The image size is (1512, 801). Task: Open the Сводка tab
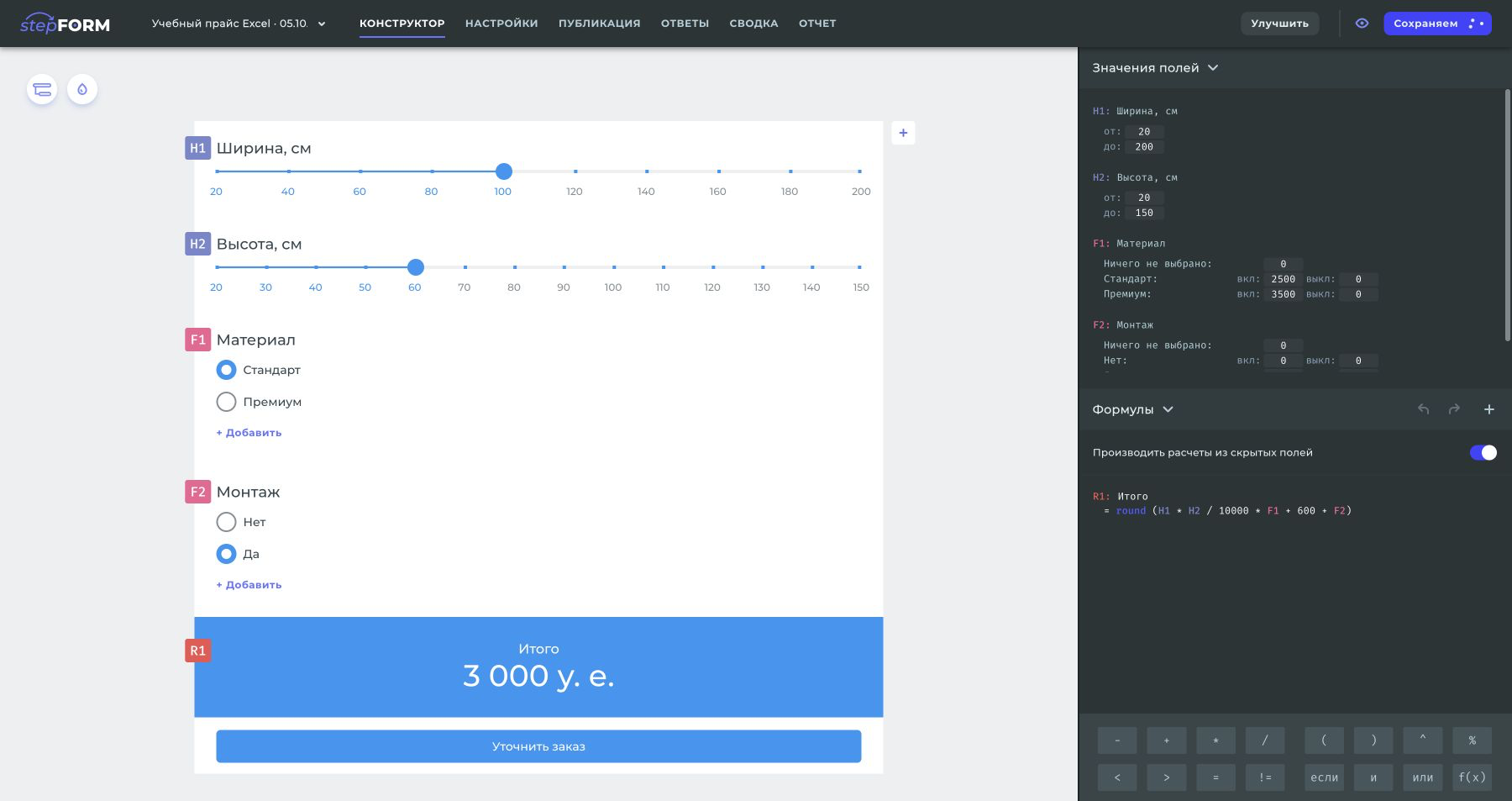click(x=753, y=24)
